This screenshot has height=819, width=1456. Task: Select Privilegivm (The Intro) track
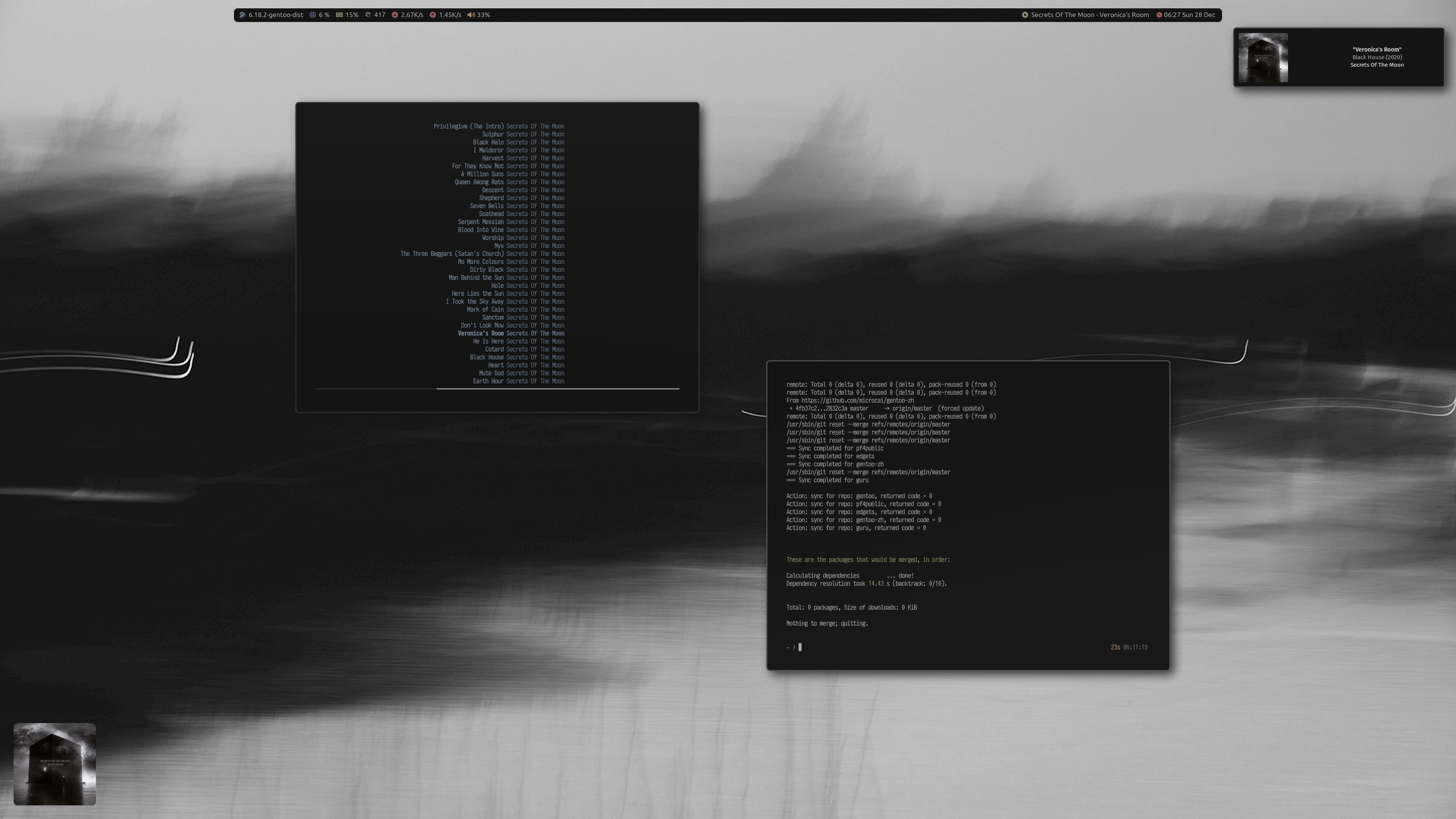coord(468,127)
